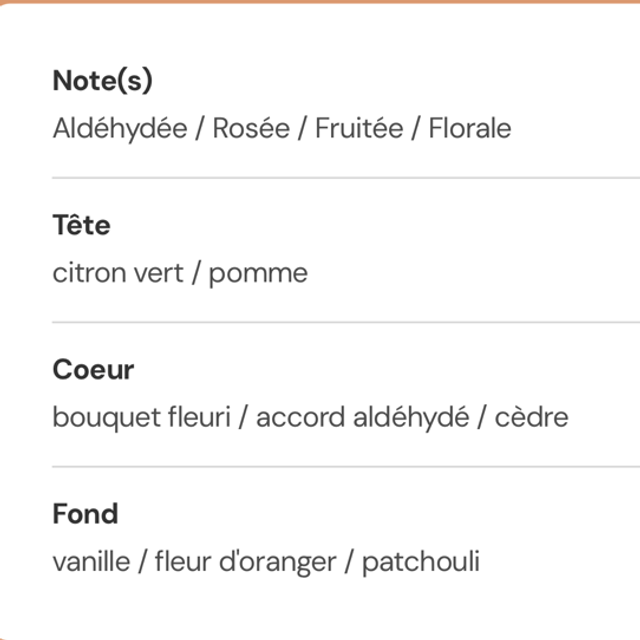Click the "citron vert" ingredient
The image size is (640, 640).
[118, 273]
